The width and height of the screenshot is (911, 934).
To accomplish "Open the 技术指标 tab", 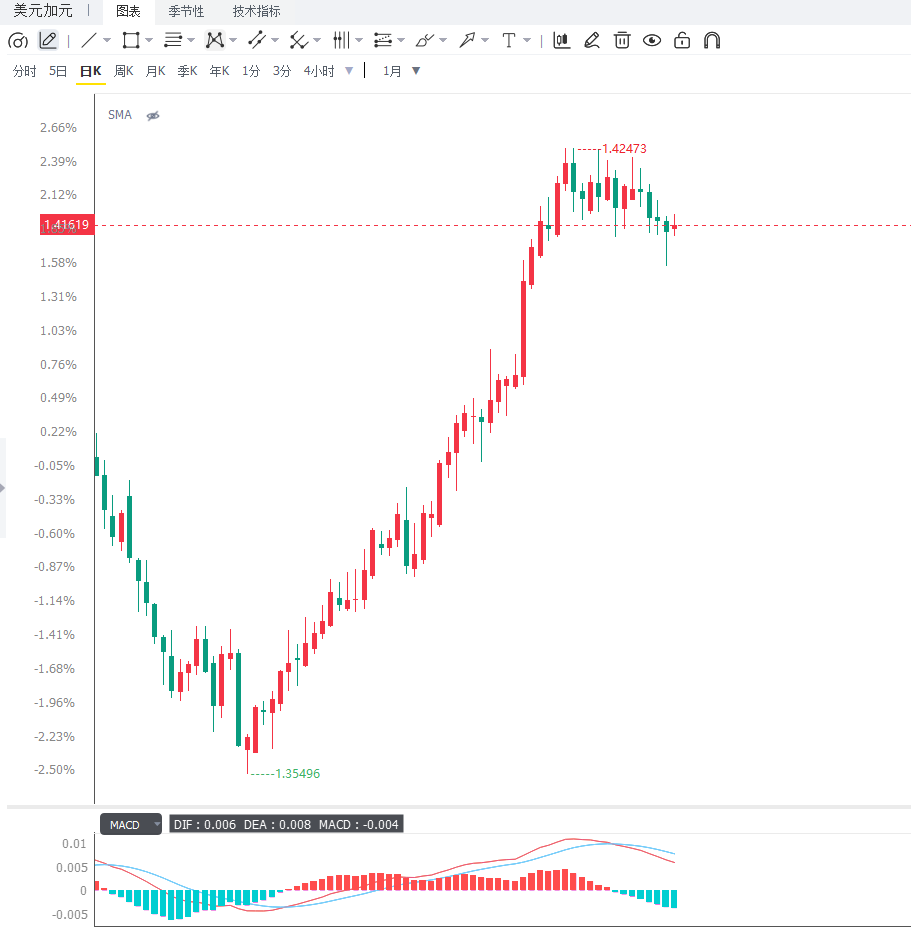I will [x=257, y=11].
